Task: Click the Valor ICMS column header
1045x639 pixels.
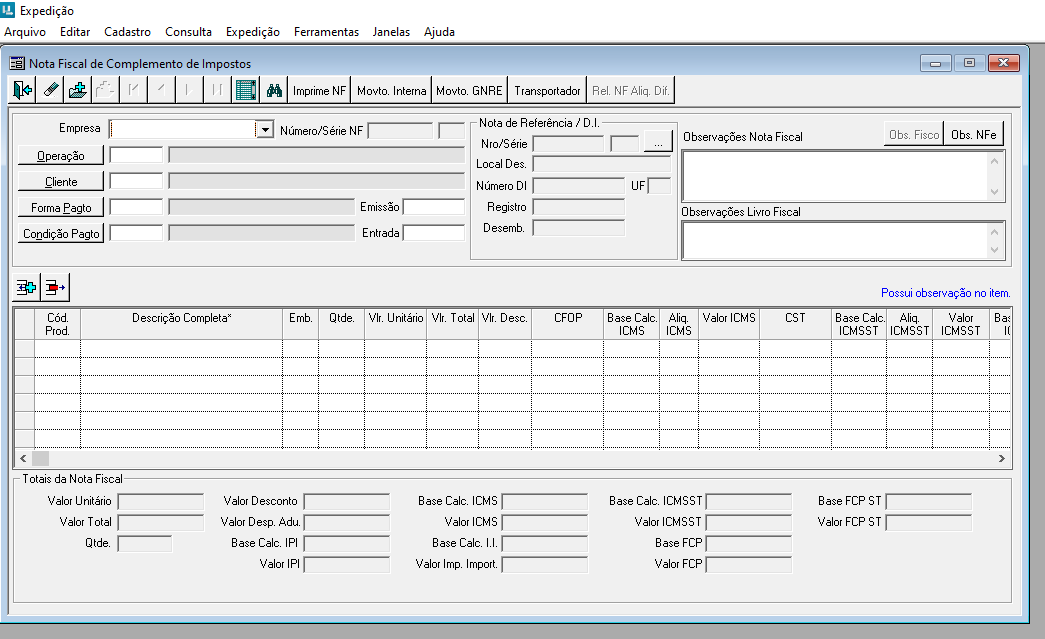Action: pos(729,324)
